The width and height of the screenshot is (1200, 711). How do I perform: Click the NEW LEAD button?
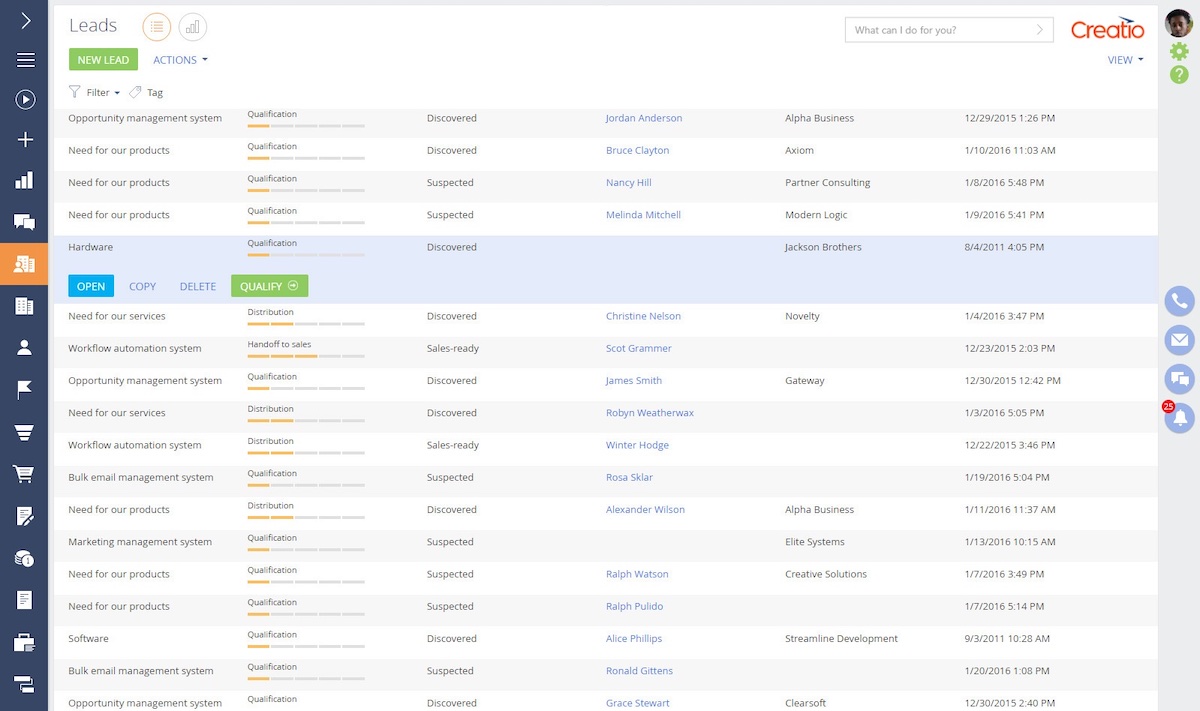coord(103,60)
